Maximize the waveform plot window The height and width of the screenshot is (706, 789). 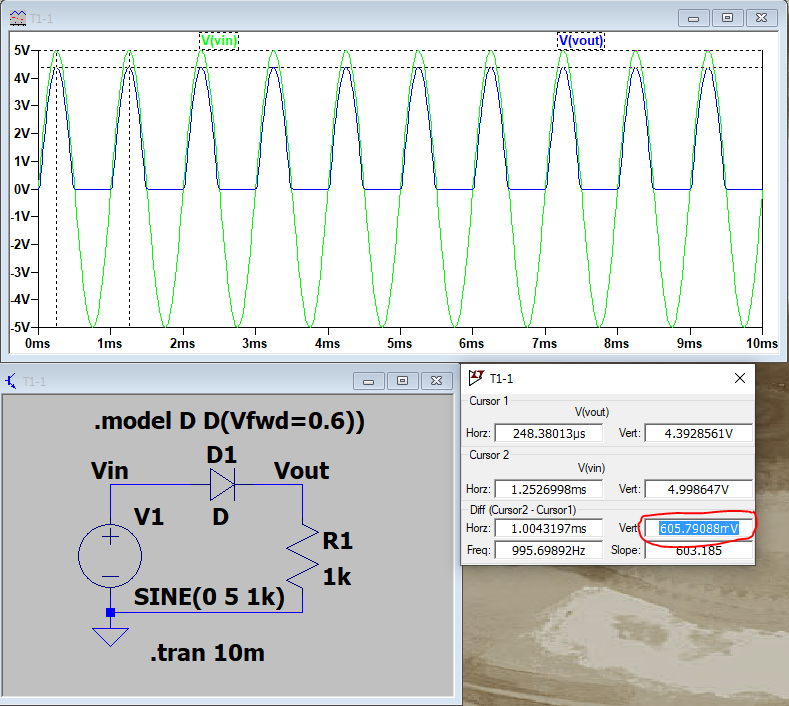click(727, 18)
